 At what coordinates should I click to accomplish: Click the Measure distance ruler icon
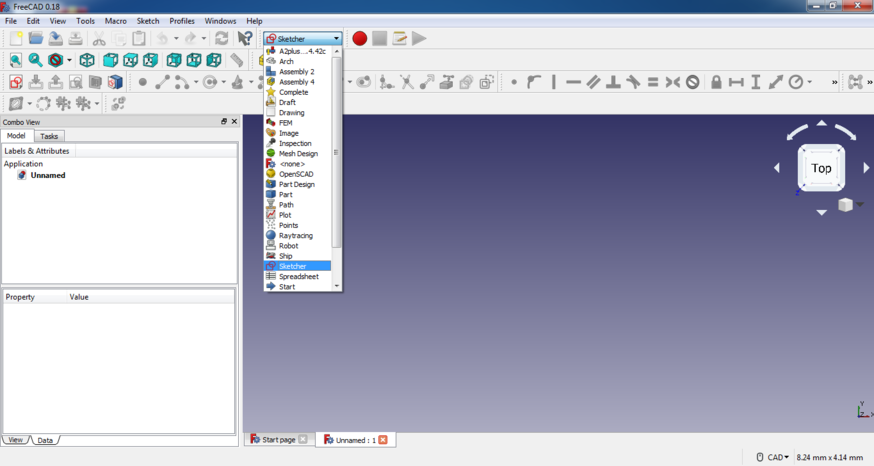[x=237, y=60]
